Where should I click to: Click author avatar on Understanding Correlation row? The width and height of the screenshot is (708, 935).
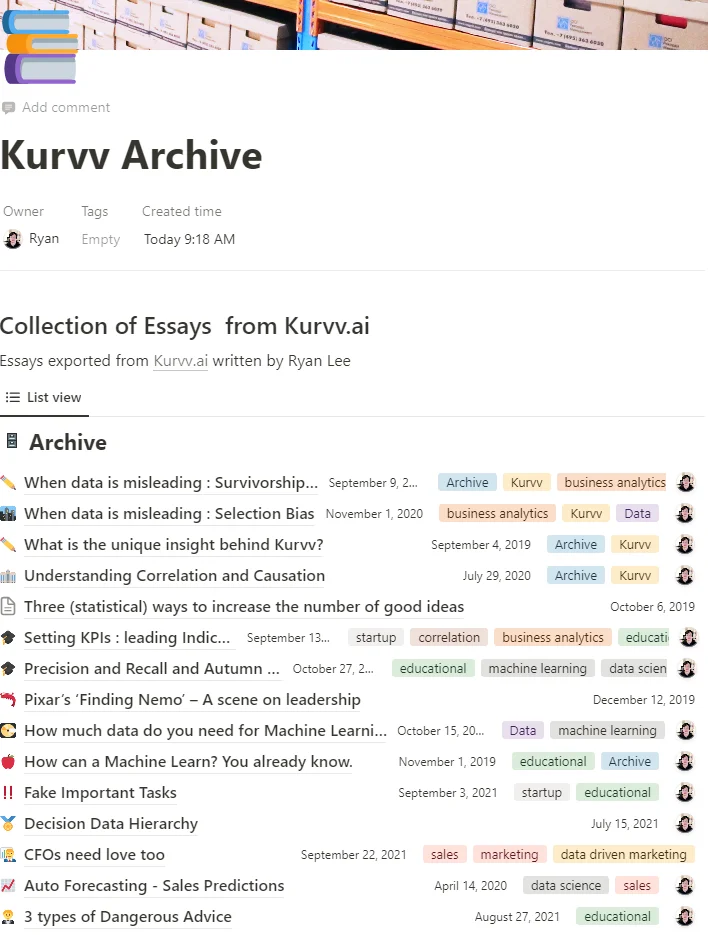click(x=685, y=575)
